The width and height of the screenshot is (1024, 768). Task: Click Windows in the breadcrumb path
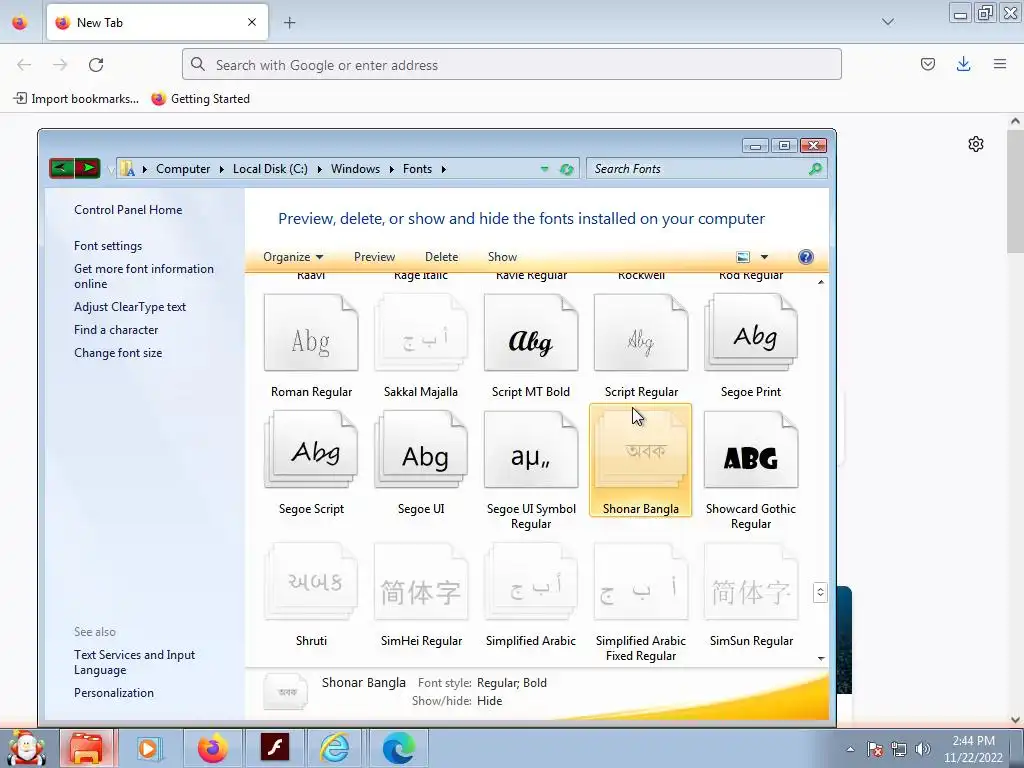tap(355, 169)
